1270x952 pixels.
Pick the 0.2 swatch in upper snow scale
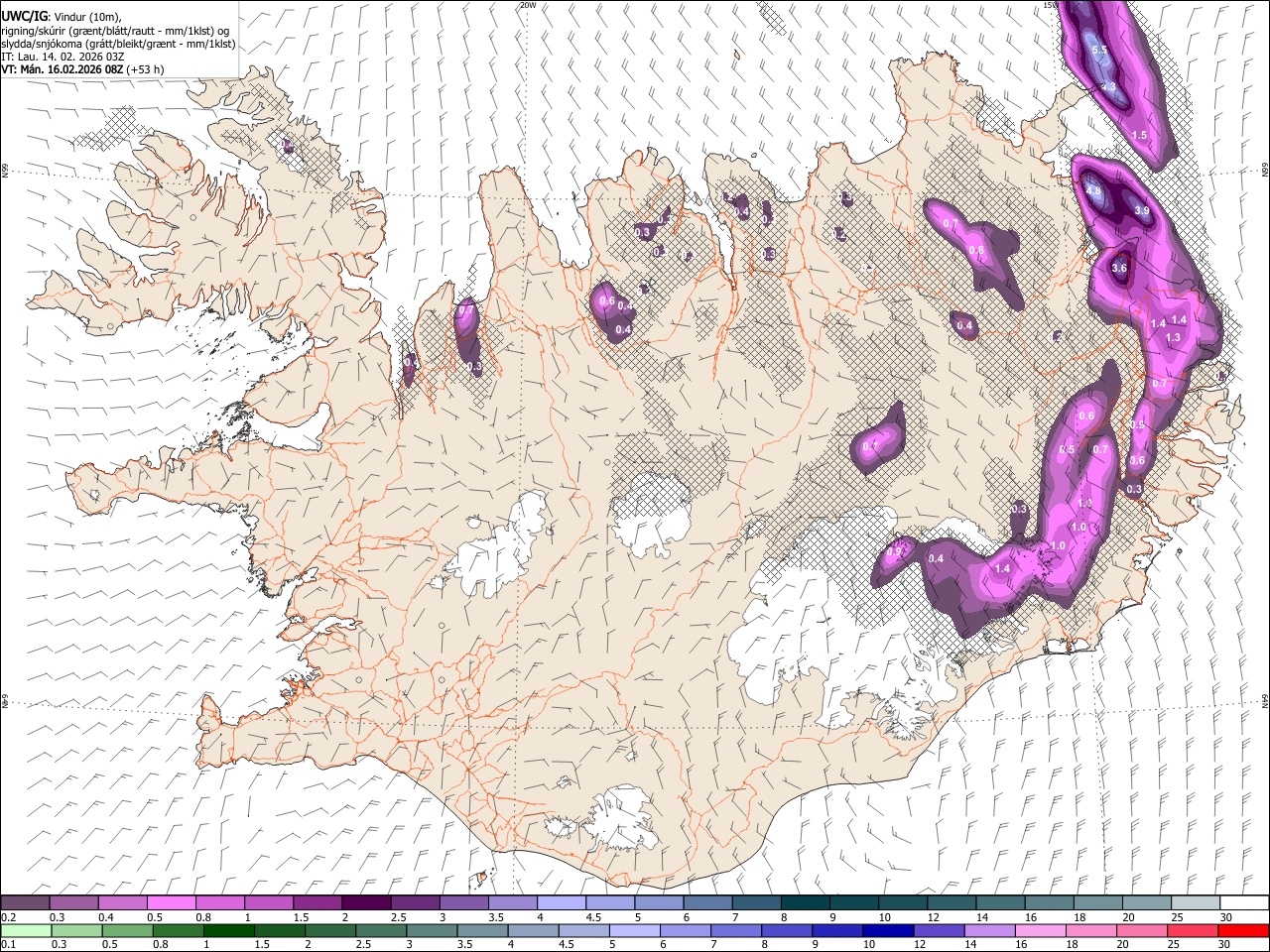(x=25, y=902)
